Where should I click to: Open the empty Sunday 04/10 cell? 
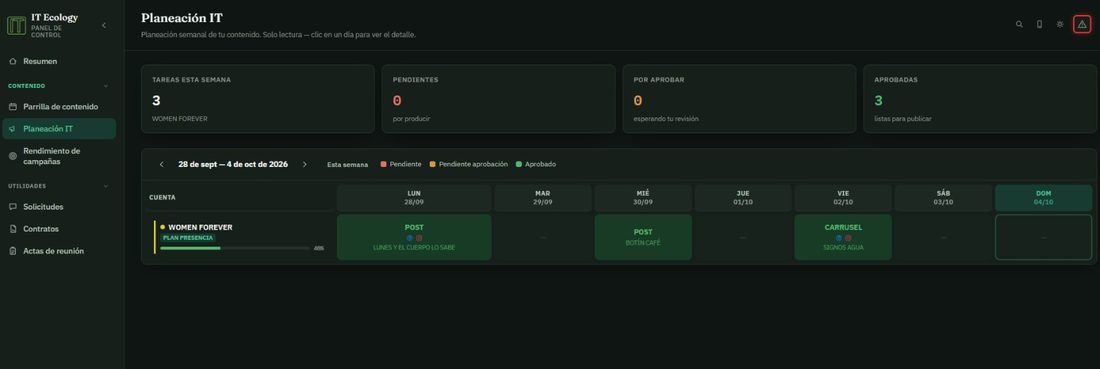1043,237
